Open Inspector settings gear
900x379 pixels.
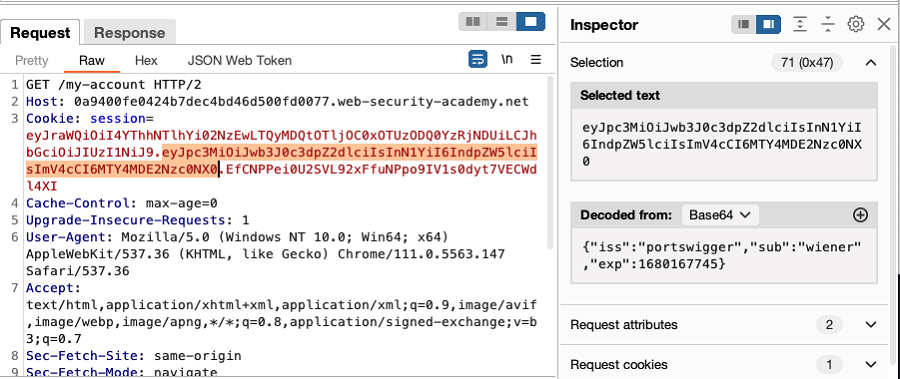point(856,24)
